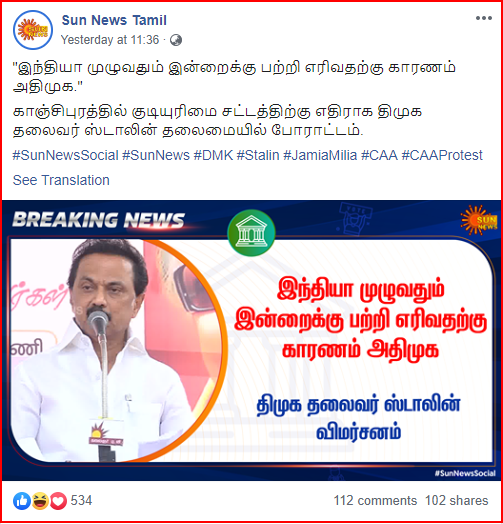Click the red Love heart reaction icon
Screen dimensions: 503x524
58,501
